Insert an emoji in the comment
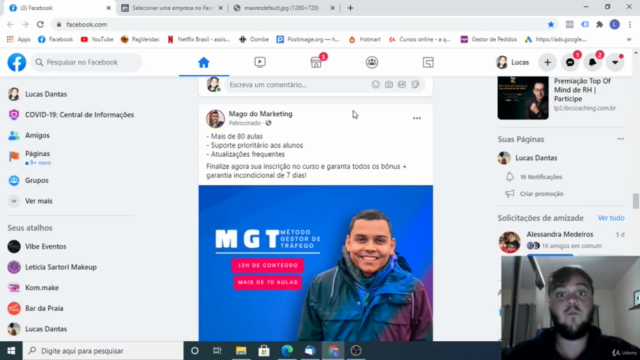This screenshot has height=360, width=640. click(x=376, y=84)
